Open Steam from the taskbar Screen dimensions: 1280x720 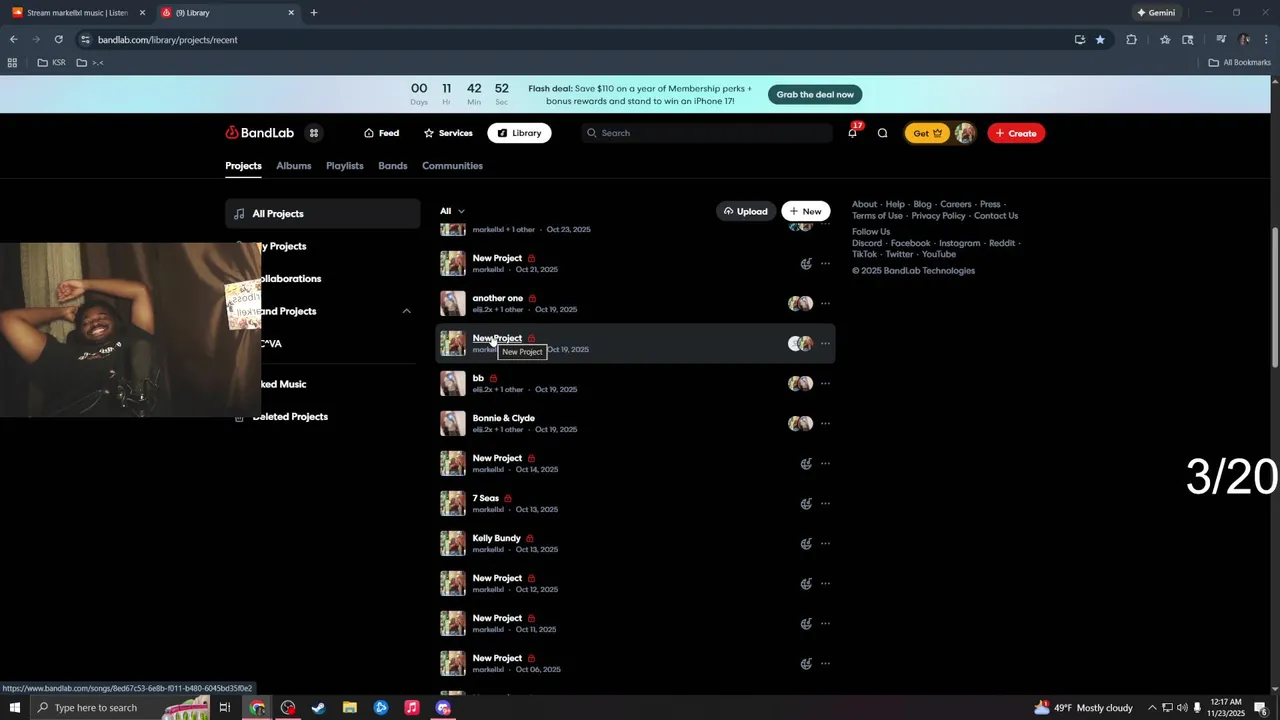[319, 708]
